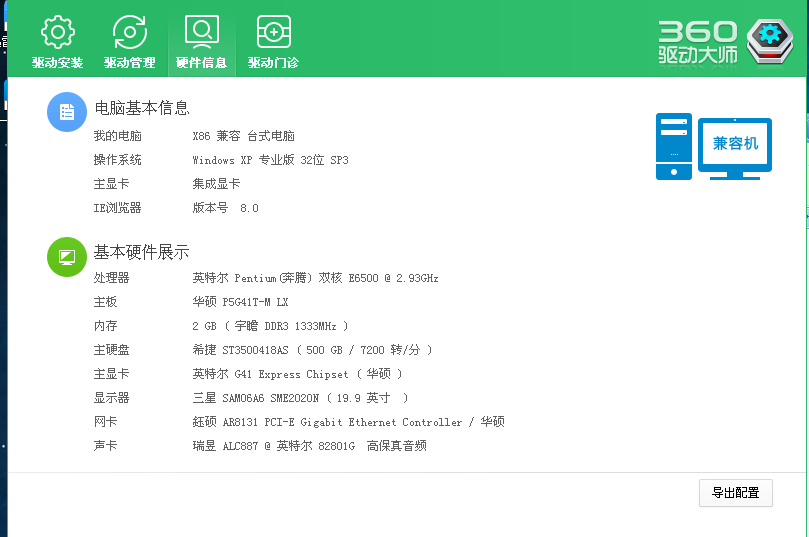Click the 网卡 AR8131 Ethernet Controller entry
This screenshot has width=809, height=537.
click(348, 422)
